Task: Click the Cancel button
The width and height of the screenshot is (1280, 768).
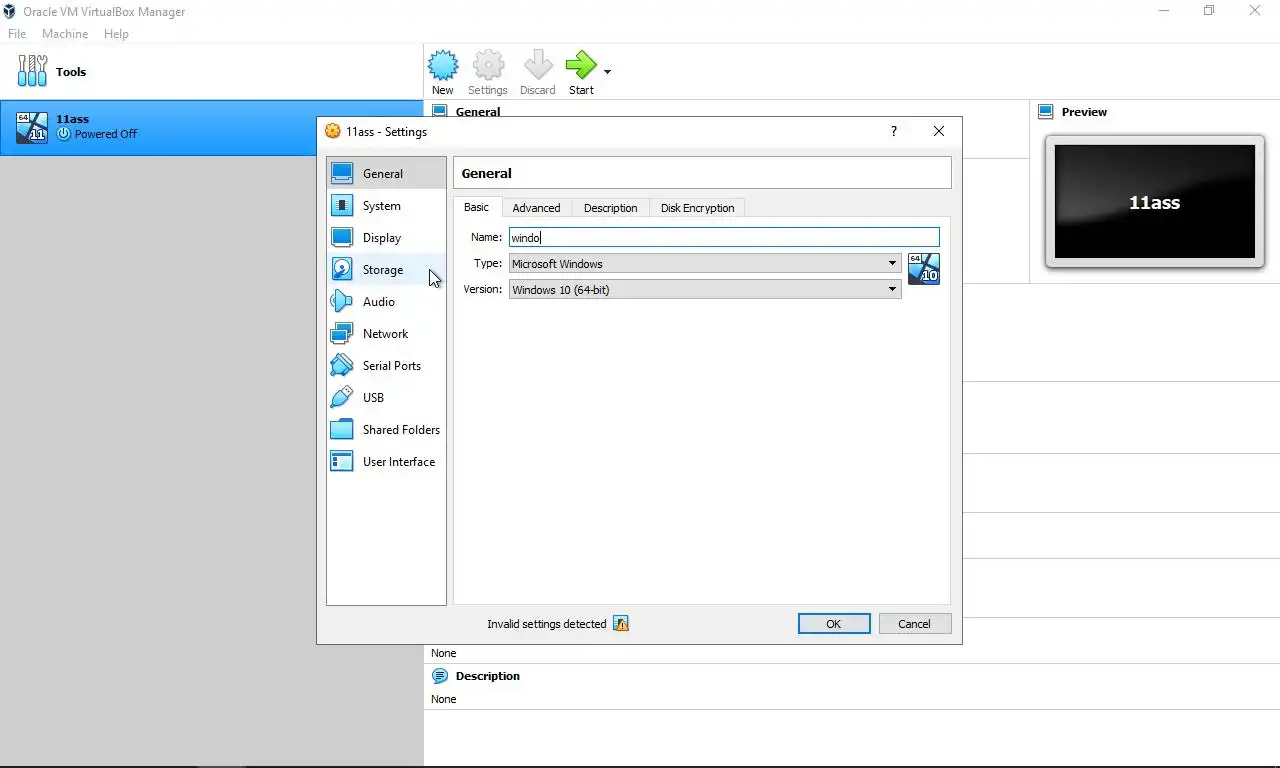Action: pos(914,624)
